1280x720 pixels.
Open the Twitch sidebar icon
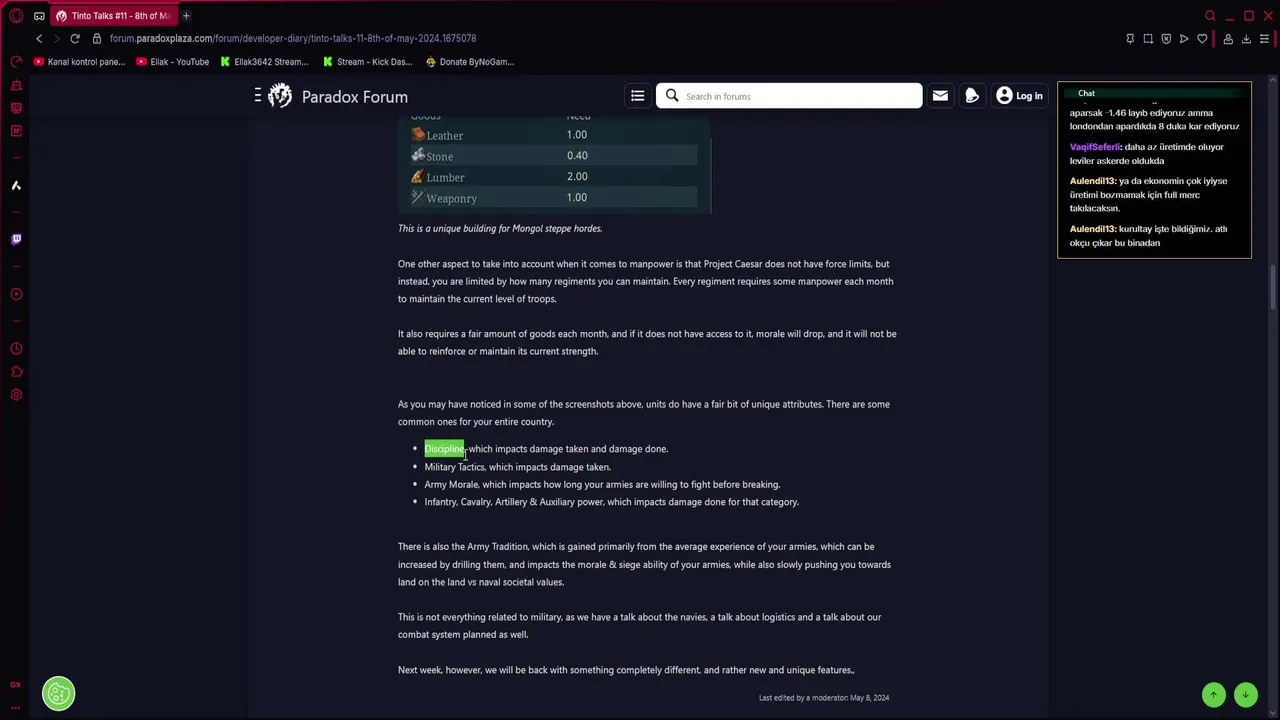16,239
